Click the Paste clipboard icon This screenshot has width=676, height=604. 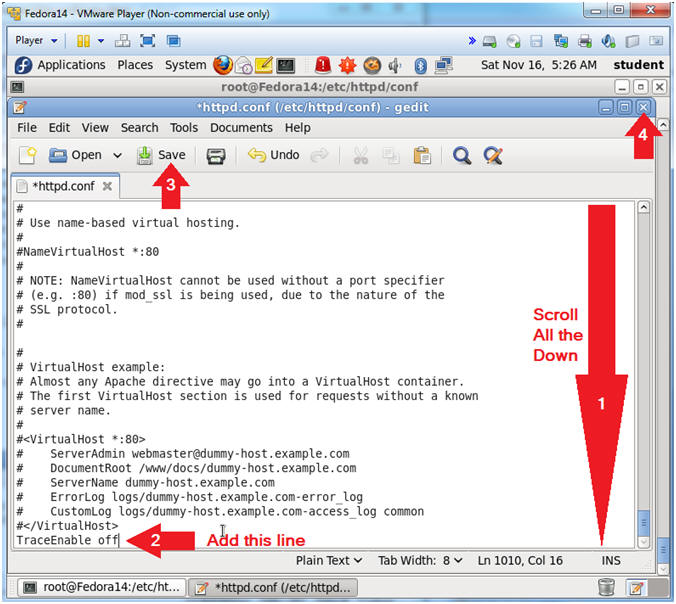click(422, 156)
